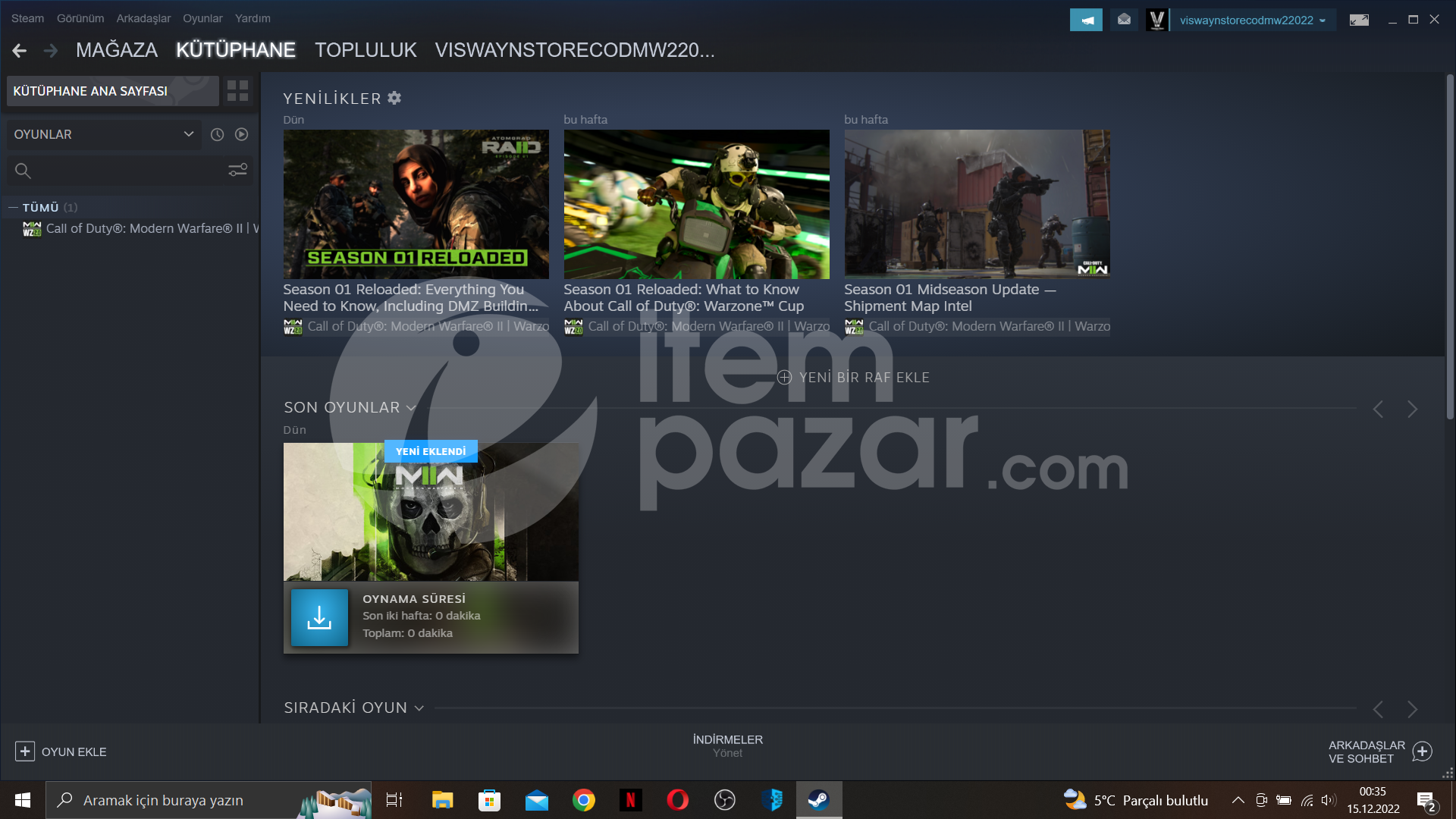Click the library vertical scrollbar
The width and height of the screenshot is (1456, 819).
(x=1450, y=246)
